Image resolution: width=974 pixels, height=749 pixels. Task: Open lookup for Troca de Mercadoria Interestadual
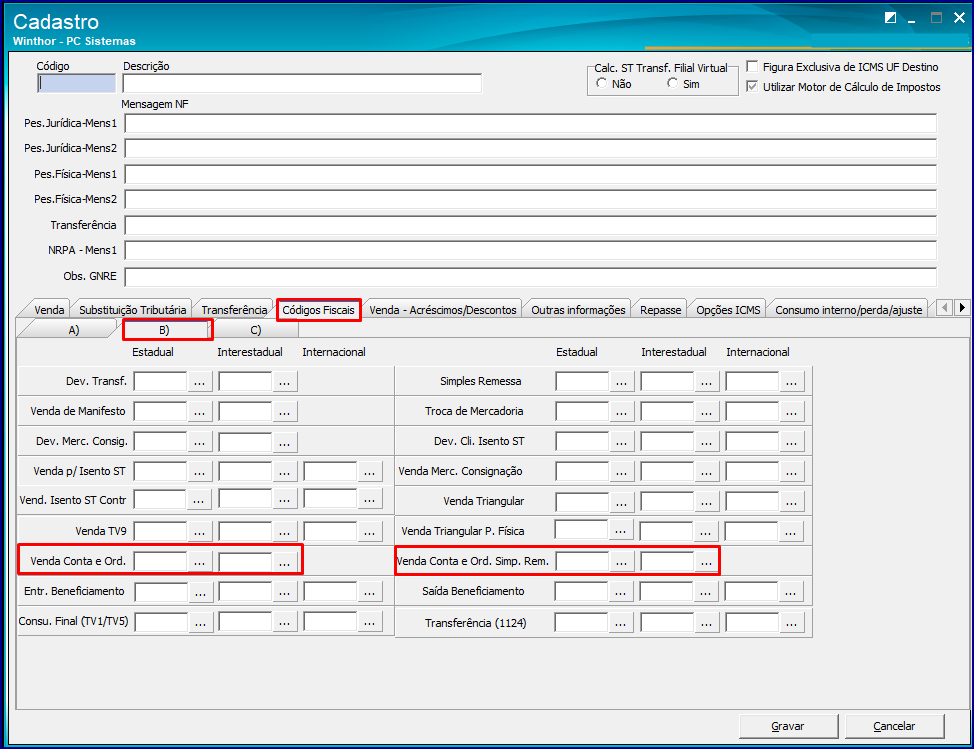pos(706,412)
